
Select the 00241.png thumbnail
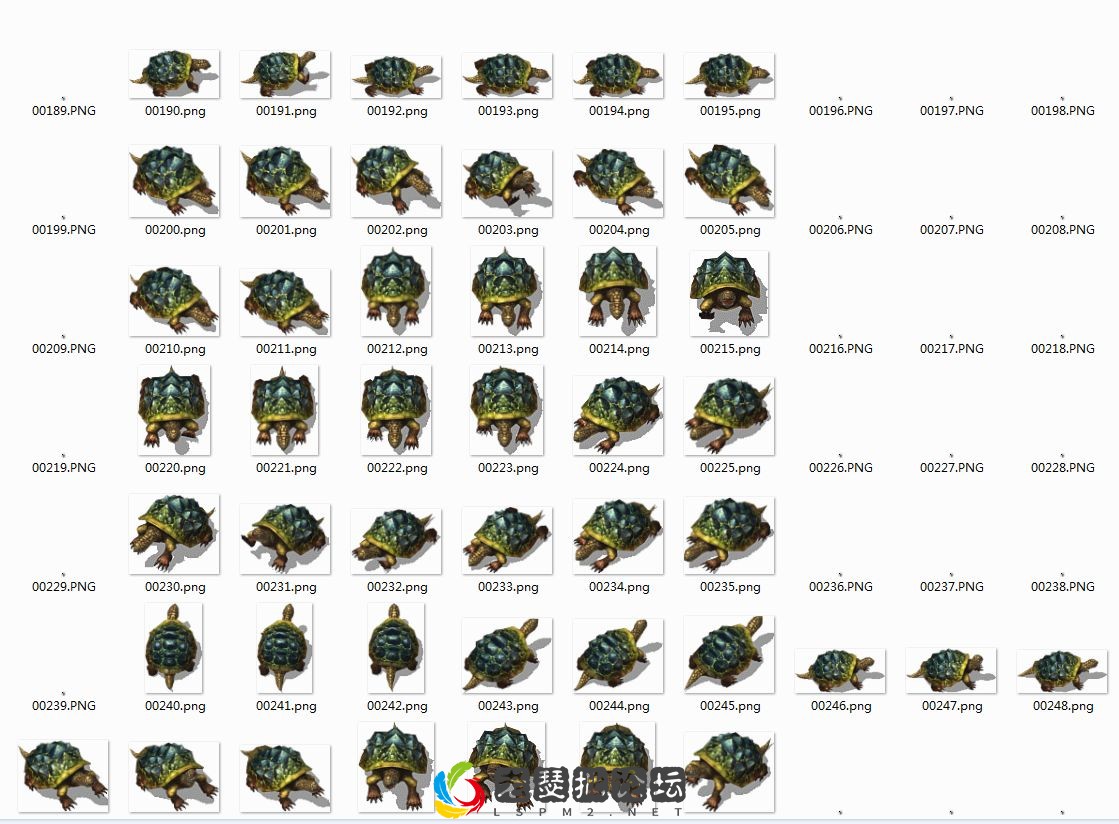pyautogui.click(x=285, y=648)
